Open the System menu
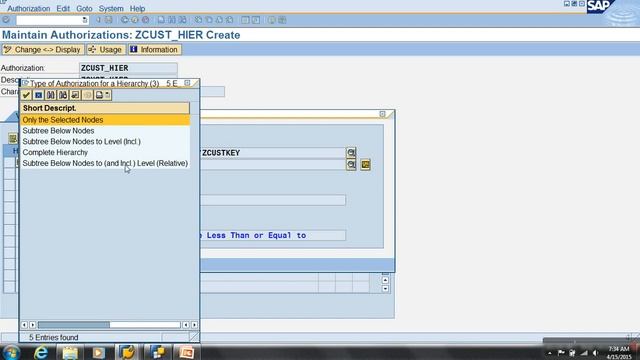 coord(111,8)
